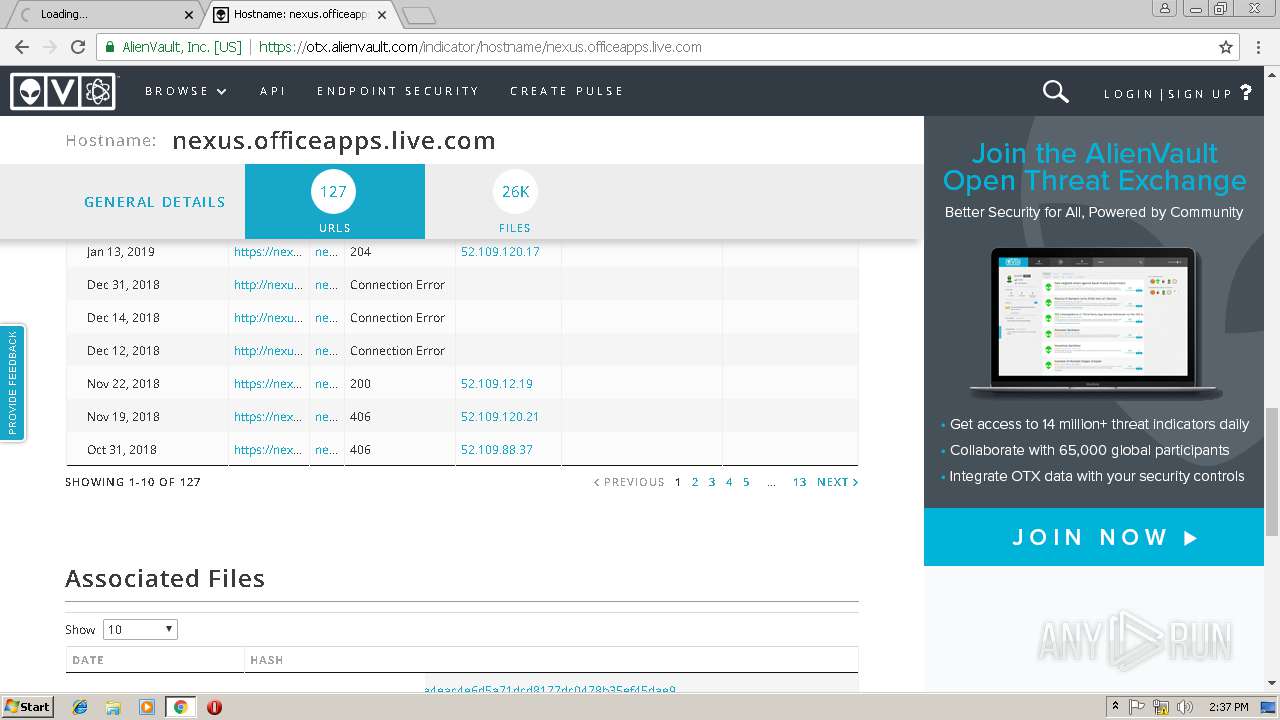Click IP address 52.109.12.19
Viewport: 1280px width, 720px height.
pyautogui.click(x=497, y=384)
